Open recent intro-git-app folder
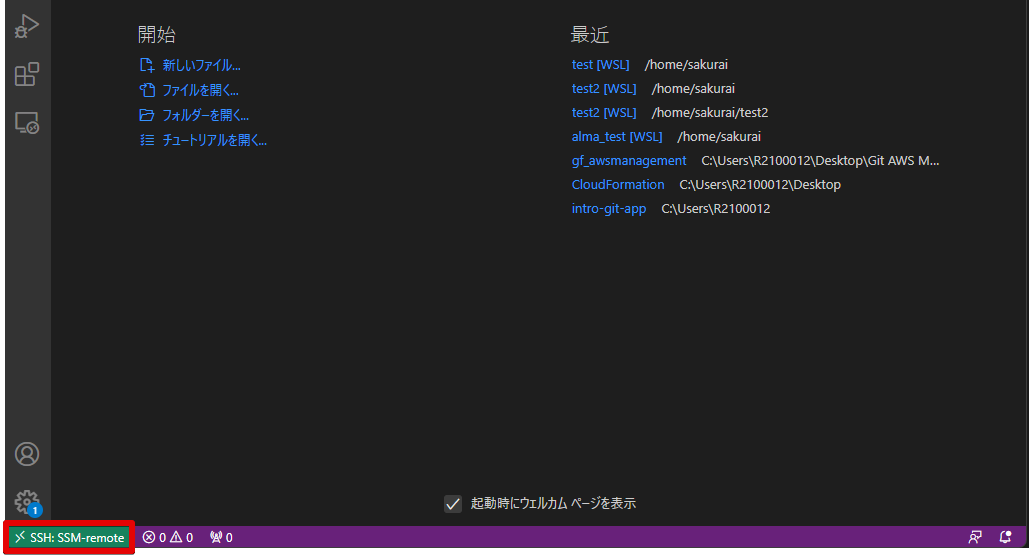The height and width of the screenshot is (558, 1029). click(x=609, y=209)
